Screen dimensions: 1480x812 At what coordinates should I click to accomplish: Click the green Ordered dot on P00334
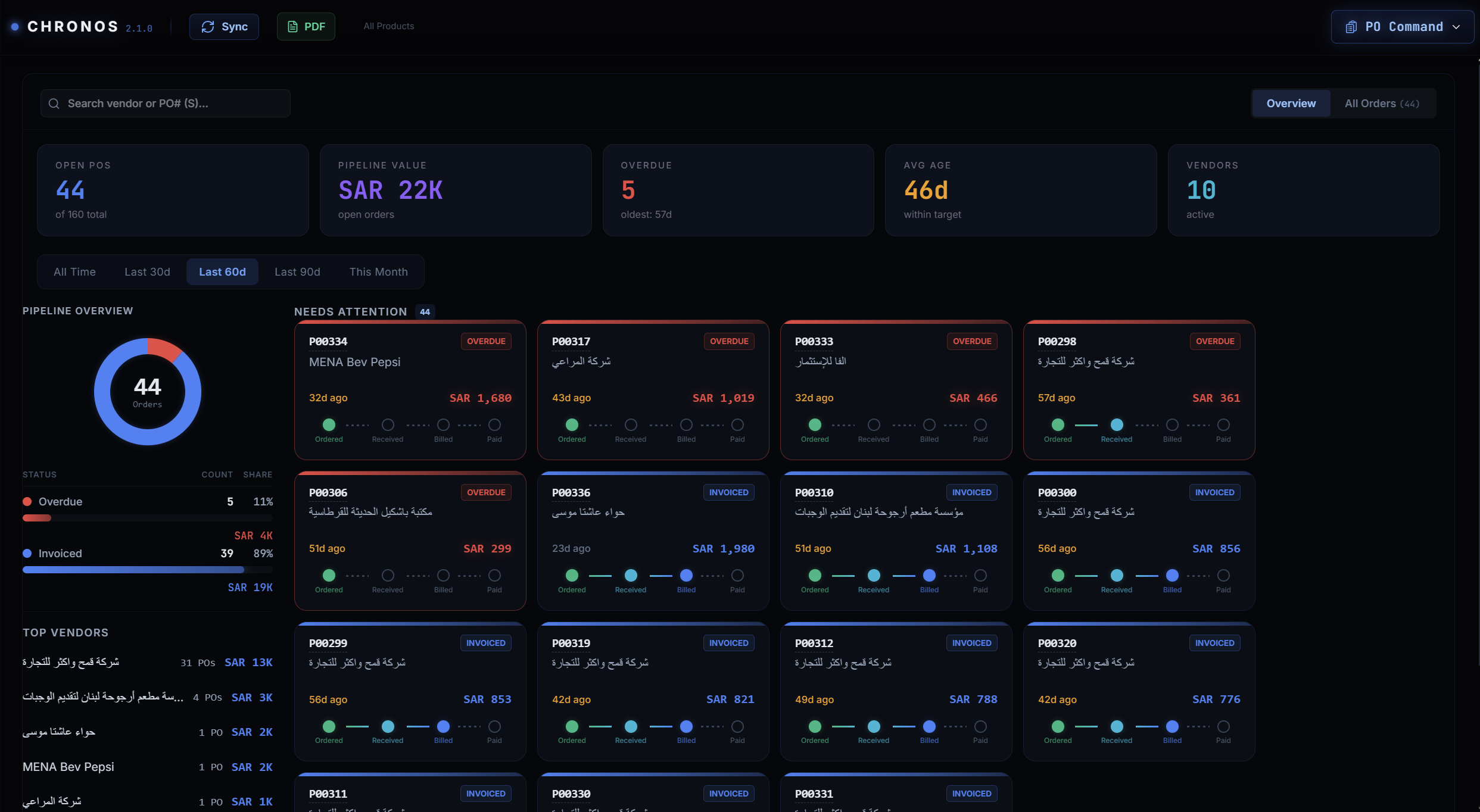[x=329, y=424]
